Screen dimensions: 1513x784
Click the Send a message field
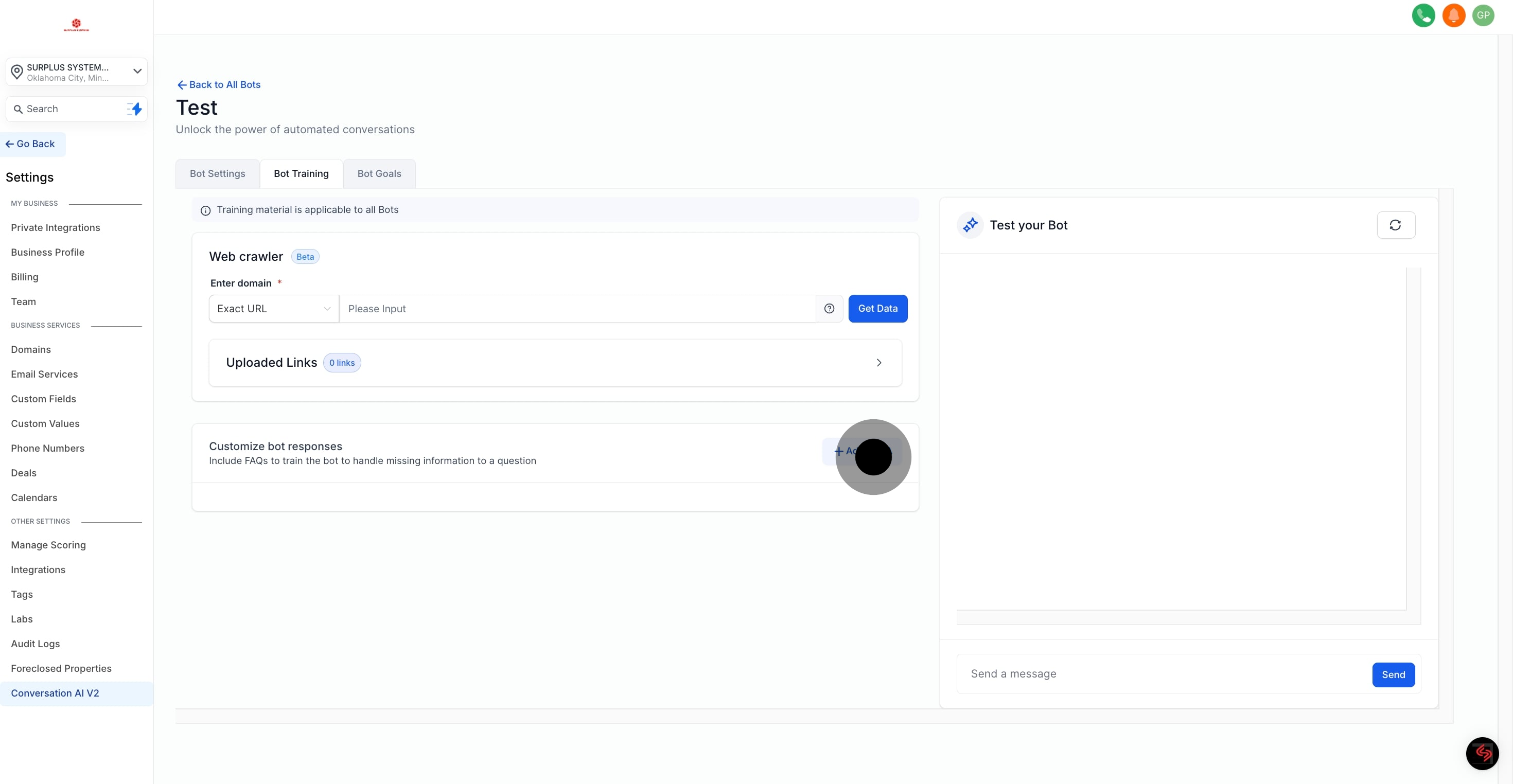pyautogui.click(x=1163, y=673)
